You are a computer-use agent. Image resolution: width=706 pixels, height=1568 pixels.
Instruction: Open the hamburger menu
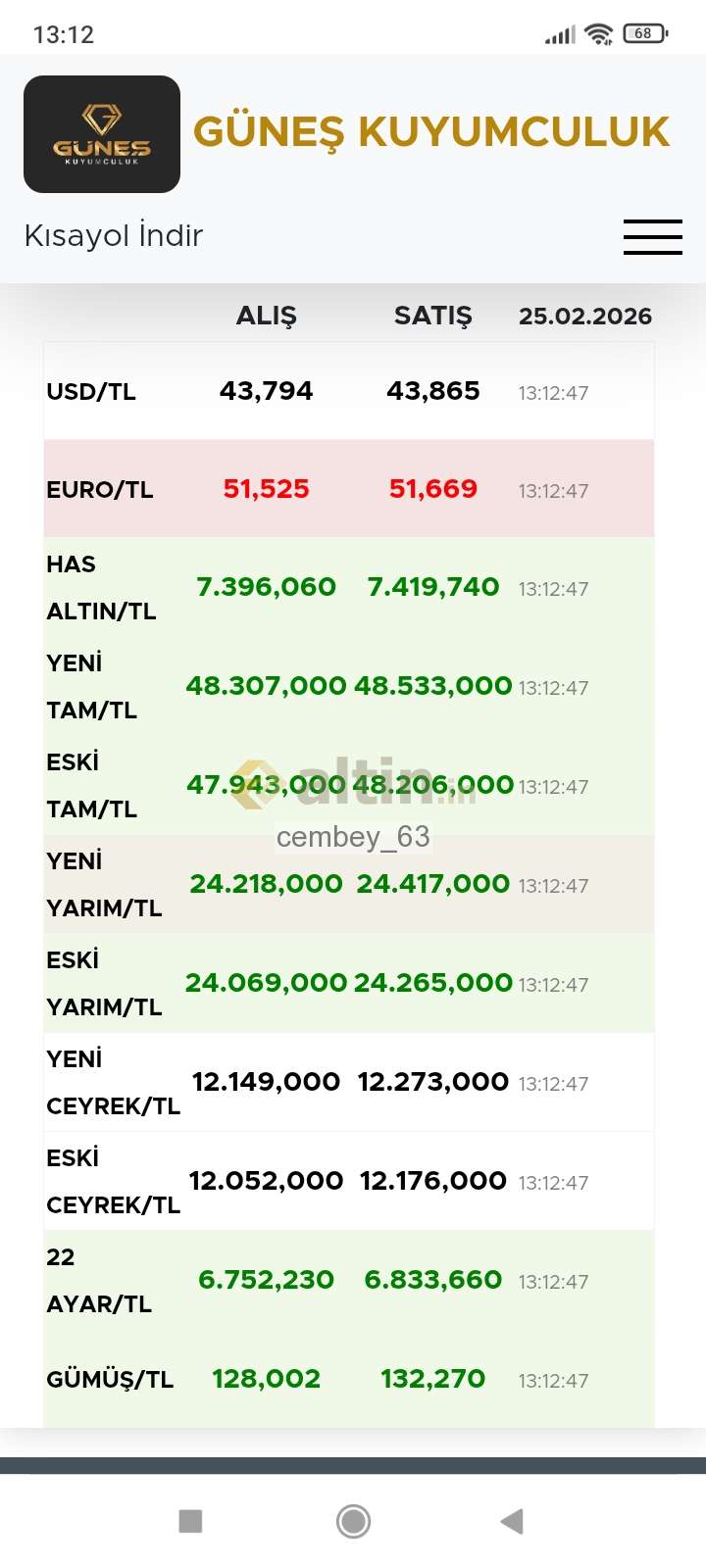click(x=652, y=237)
